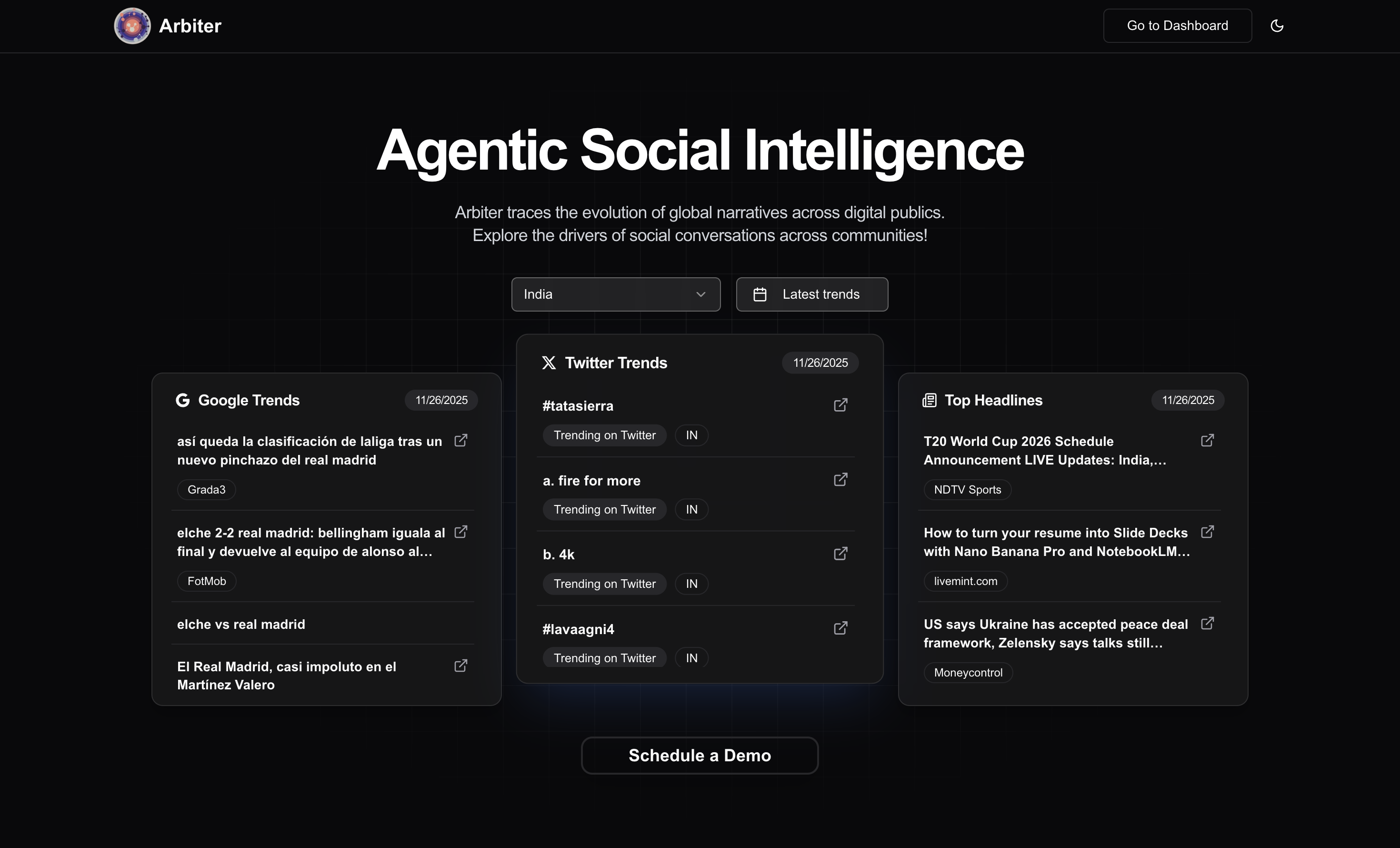Click the NDTV Sports source tag

coord(968,490)
